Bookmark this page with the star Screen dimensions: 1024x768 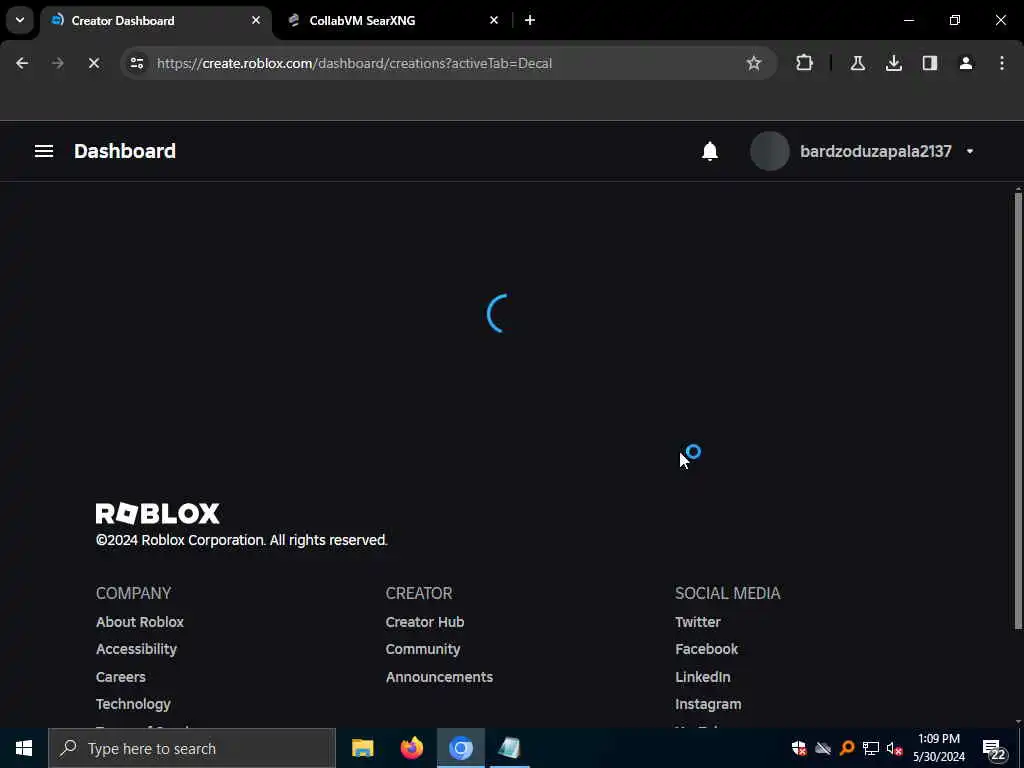pyautogui.click(x=754, y=63)
